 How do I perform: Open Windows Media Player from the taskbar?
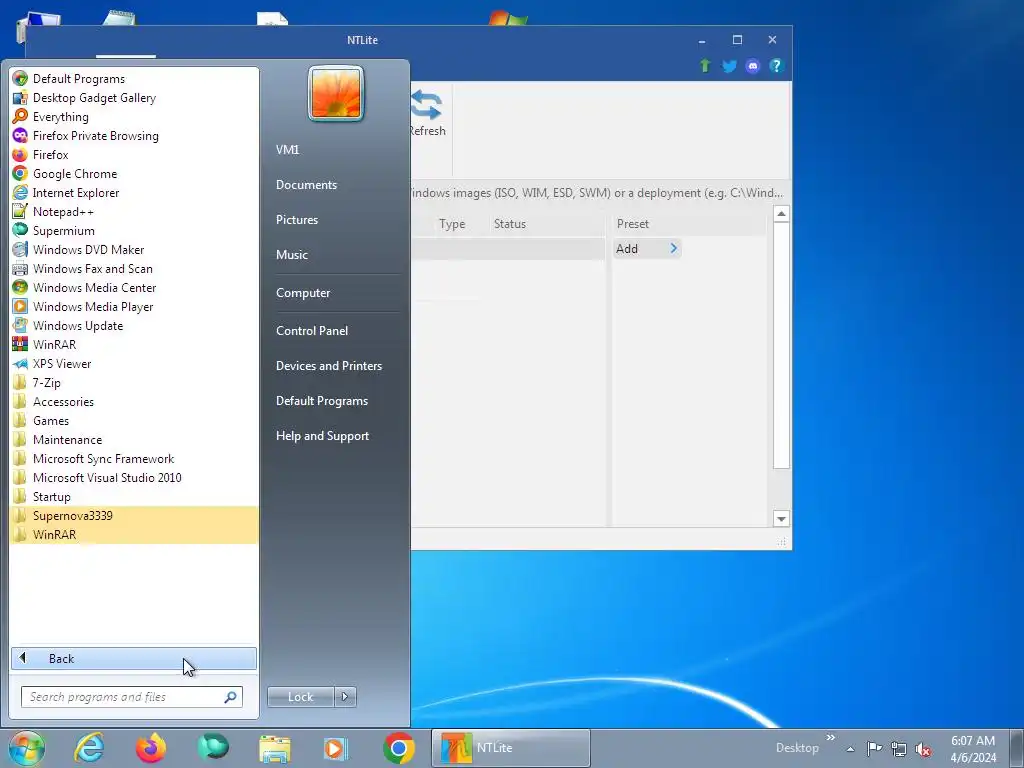pyautogui.click(x=336, y=748)
